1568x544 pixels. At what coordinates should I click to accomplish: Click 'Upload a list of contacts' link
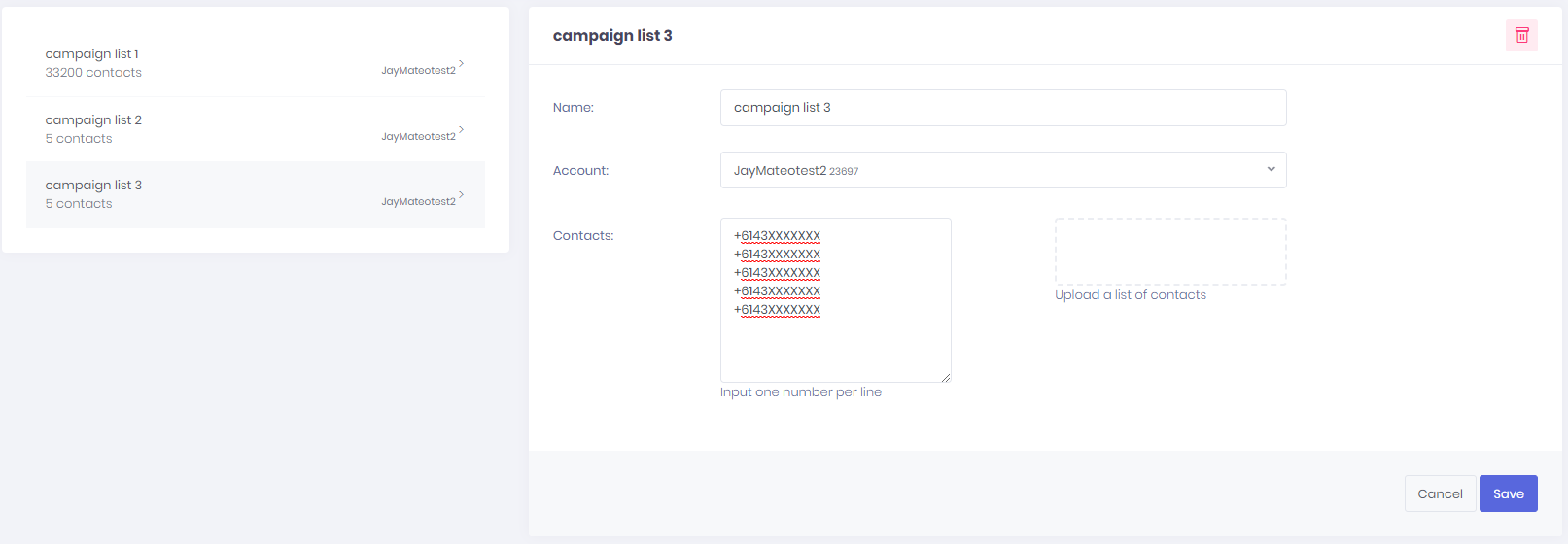click(1131, 295)
